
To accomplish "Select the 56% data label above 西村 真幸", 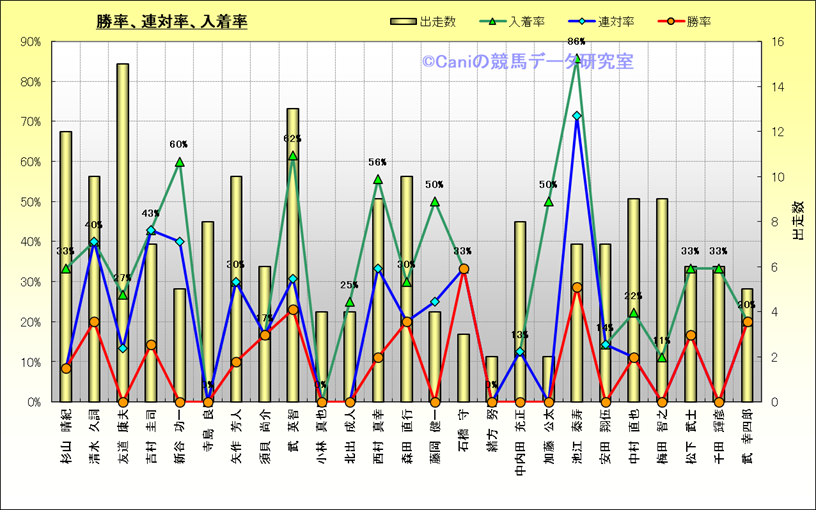I will pos(378,162).
